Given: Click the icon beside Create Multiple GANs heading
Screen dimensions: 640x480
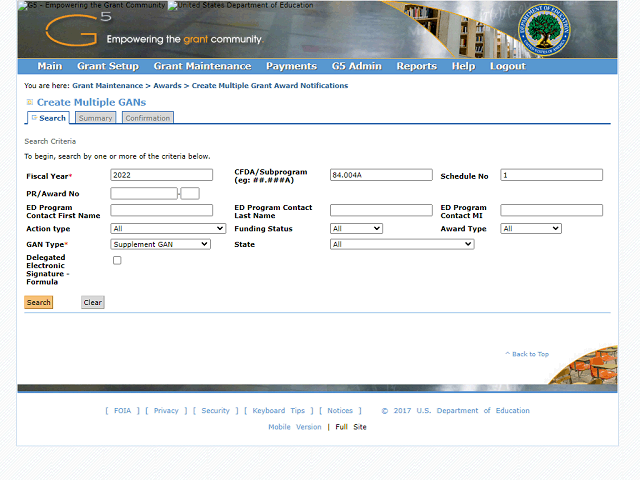Looking at the screenshot, I should [30, 102].
